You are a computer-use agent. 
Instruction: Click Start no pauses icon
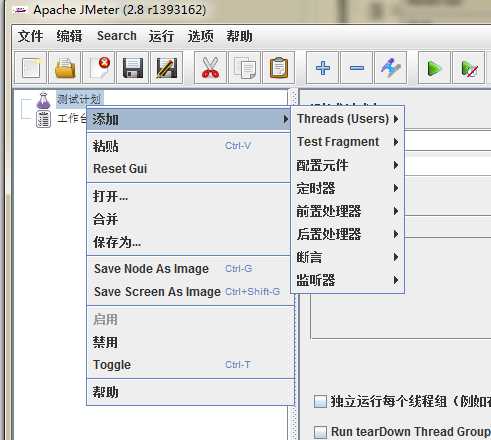point(469,68)
